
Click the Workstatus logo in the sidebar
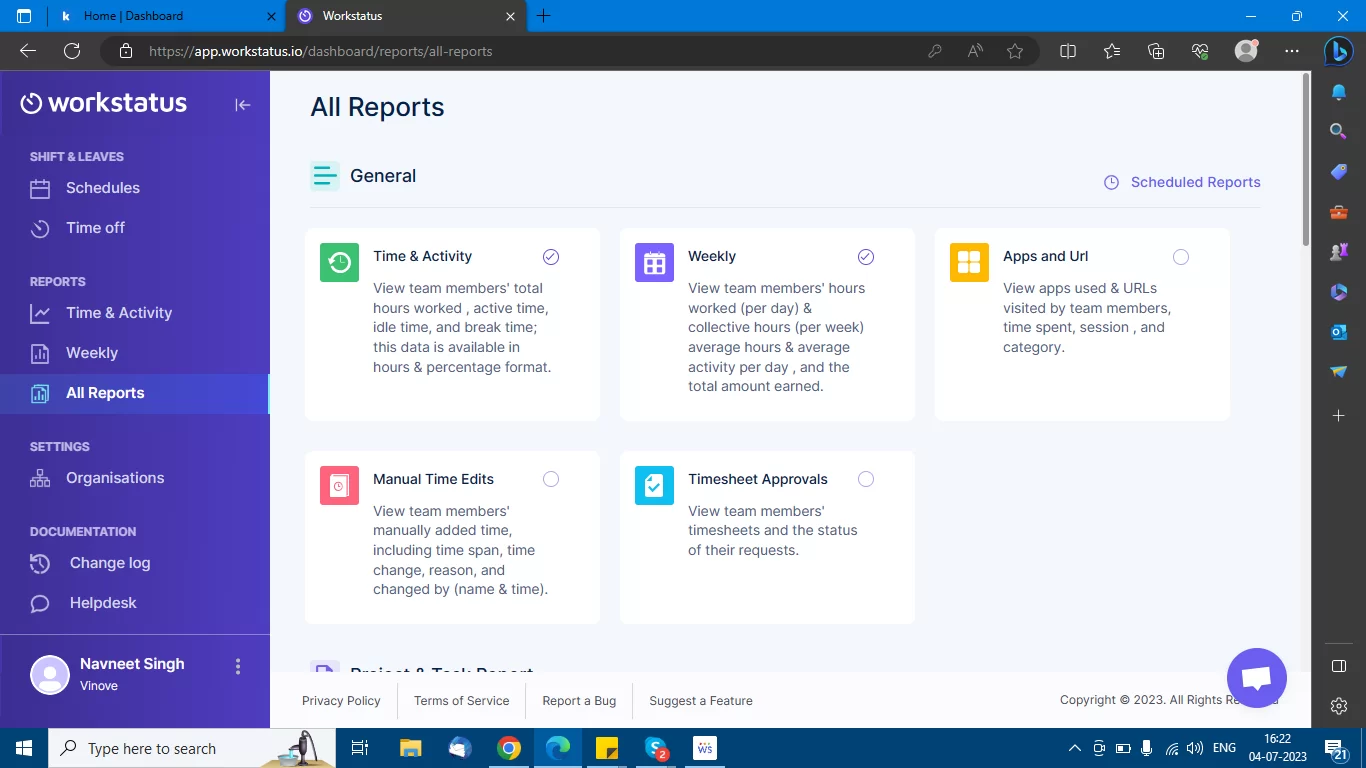(104, 103)
